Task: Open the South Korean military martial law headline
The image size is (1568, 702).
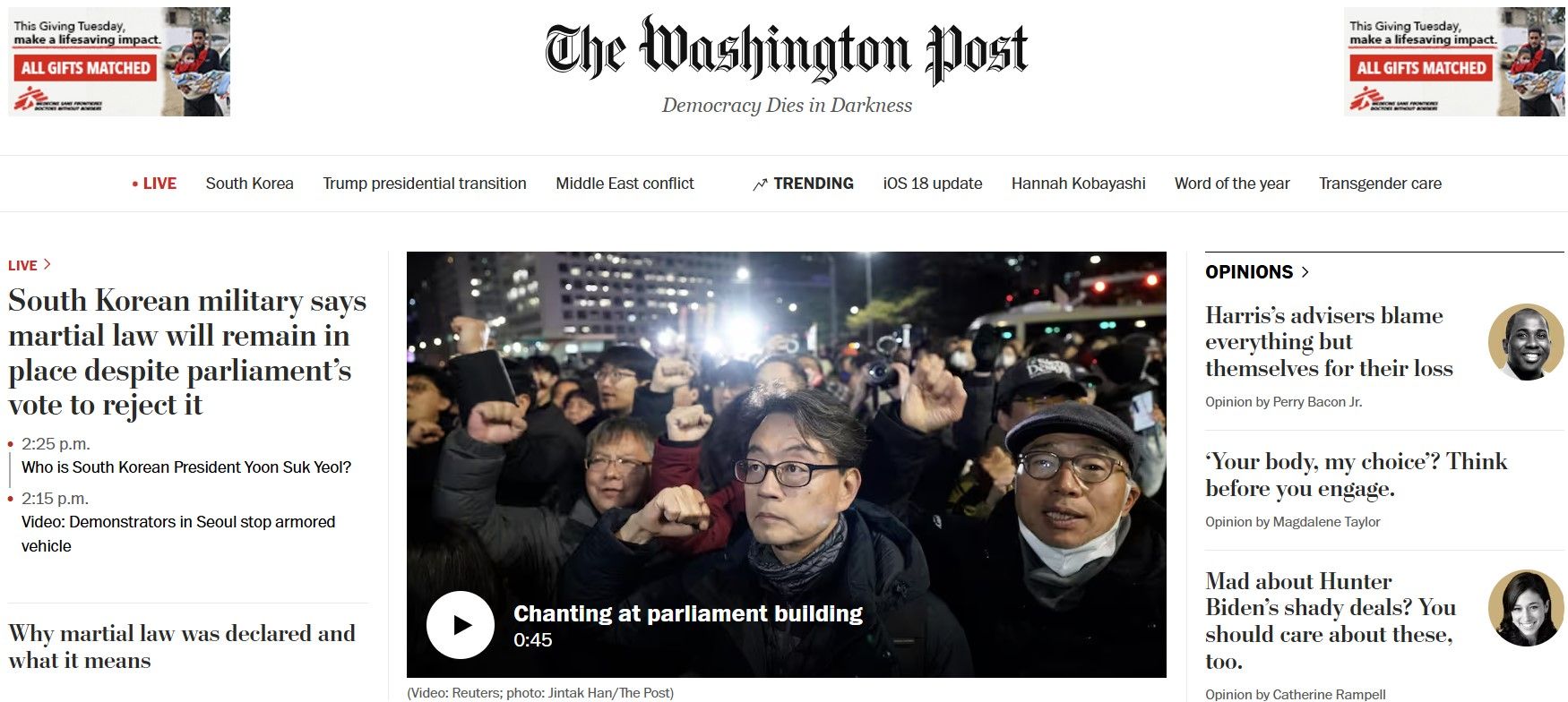Action: click(187, 353)
